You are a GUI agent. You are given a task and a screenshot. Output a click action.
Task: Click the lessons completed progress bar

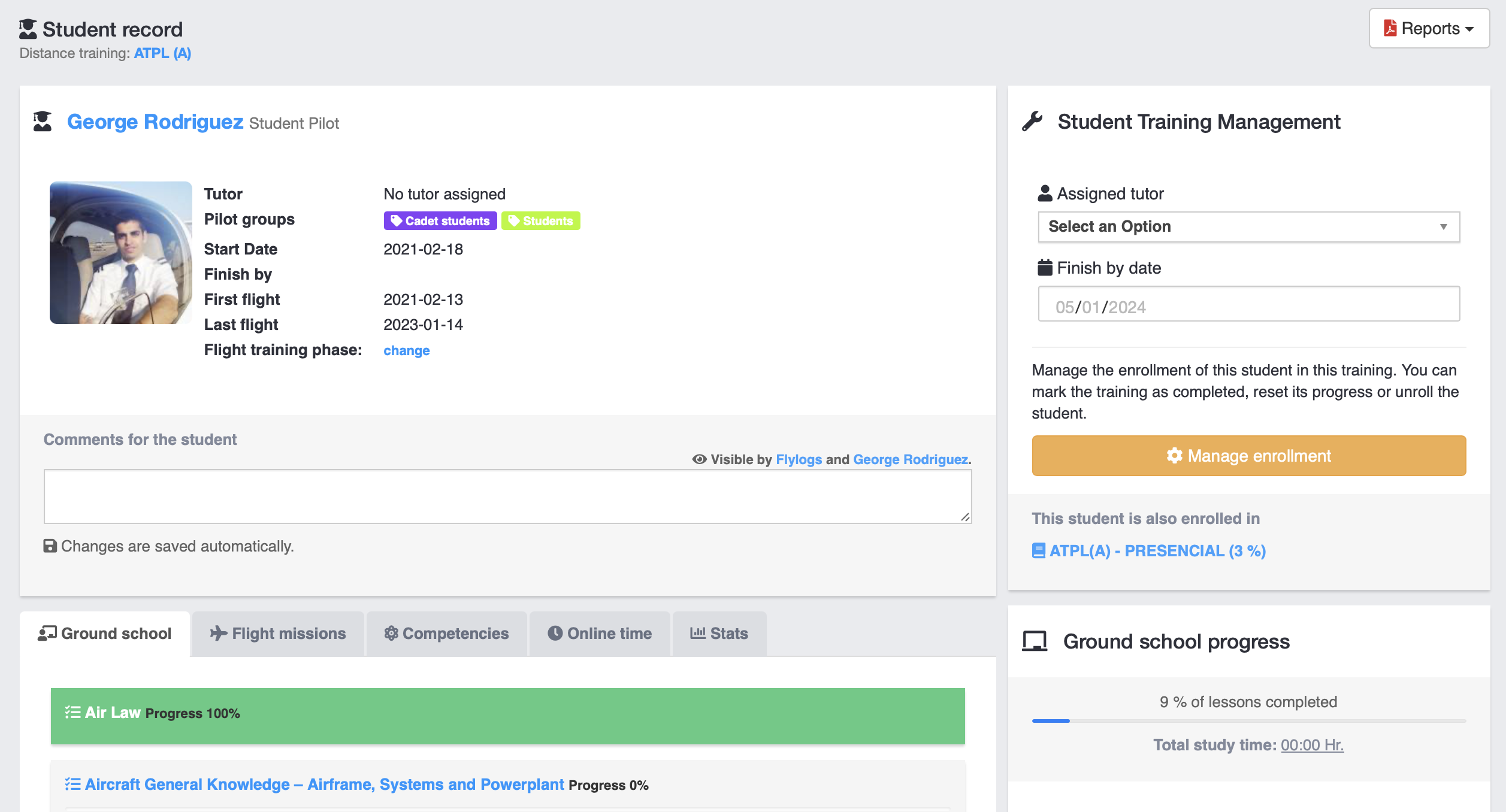[1248, 721]
